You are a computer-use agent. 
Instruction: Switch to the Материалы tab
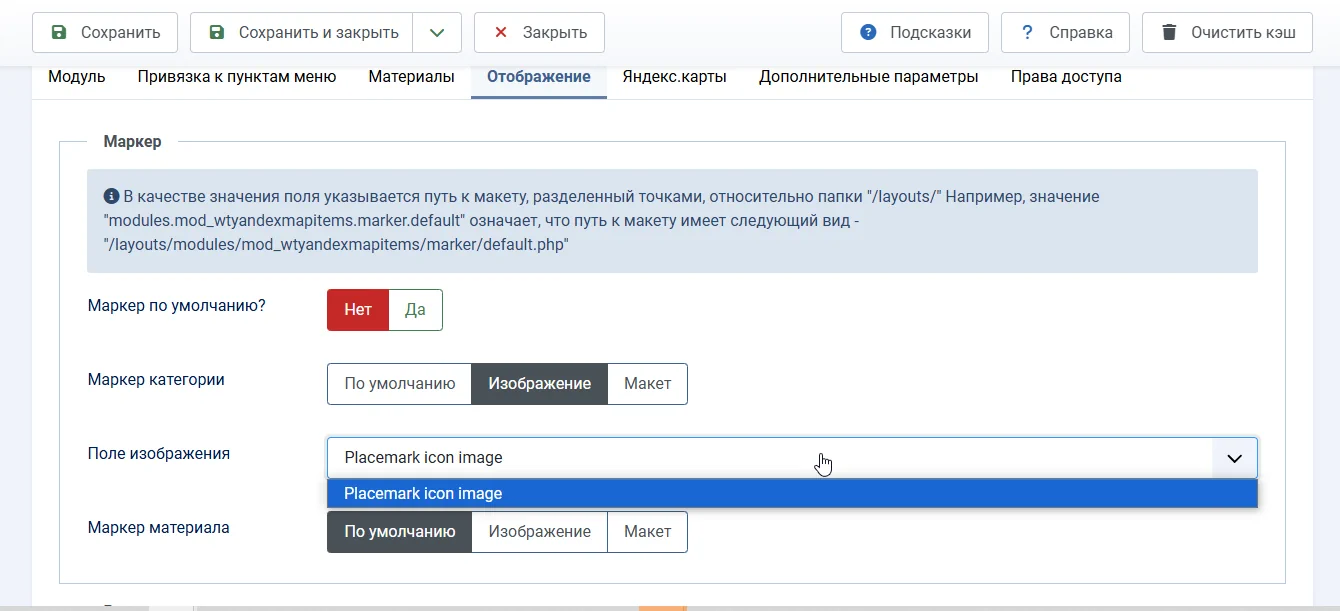coord(411,77)
